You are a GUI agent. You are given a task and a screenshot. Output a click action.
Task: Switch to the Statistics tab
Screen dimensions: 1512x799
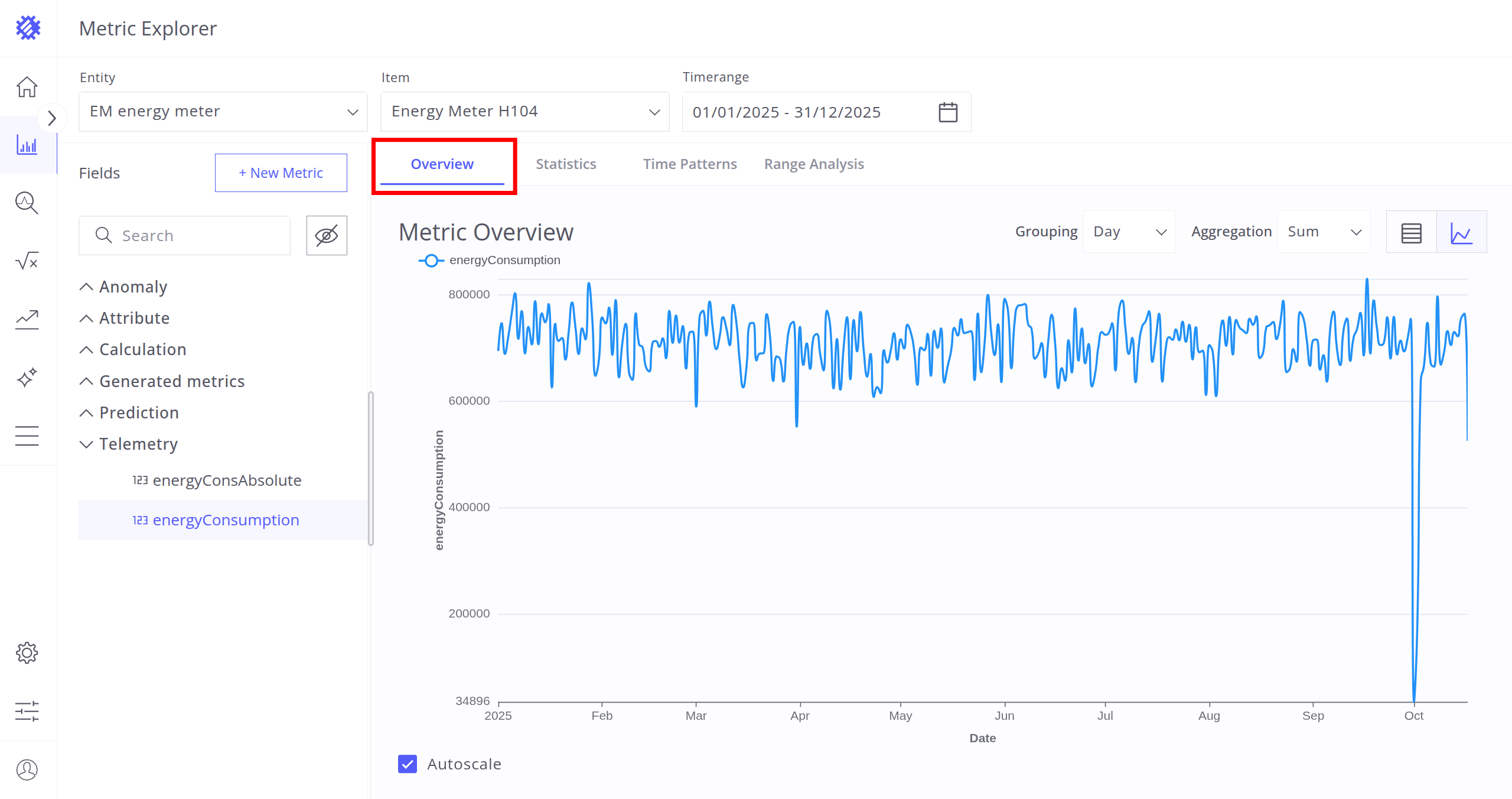566,164
